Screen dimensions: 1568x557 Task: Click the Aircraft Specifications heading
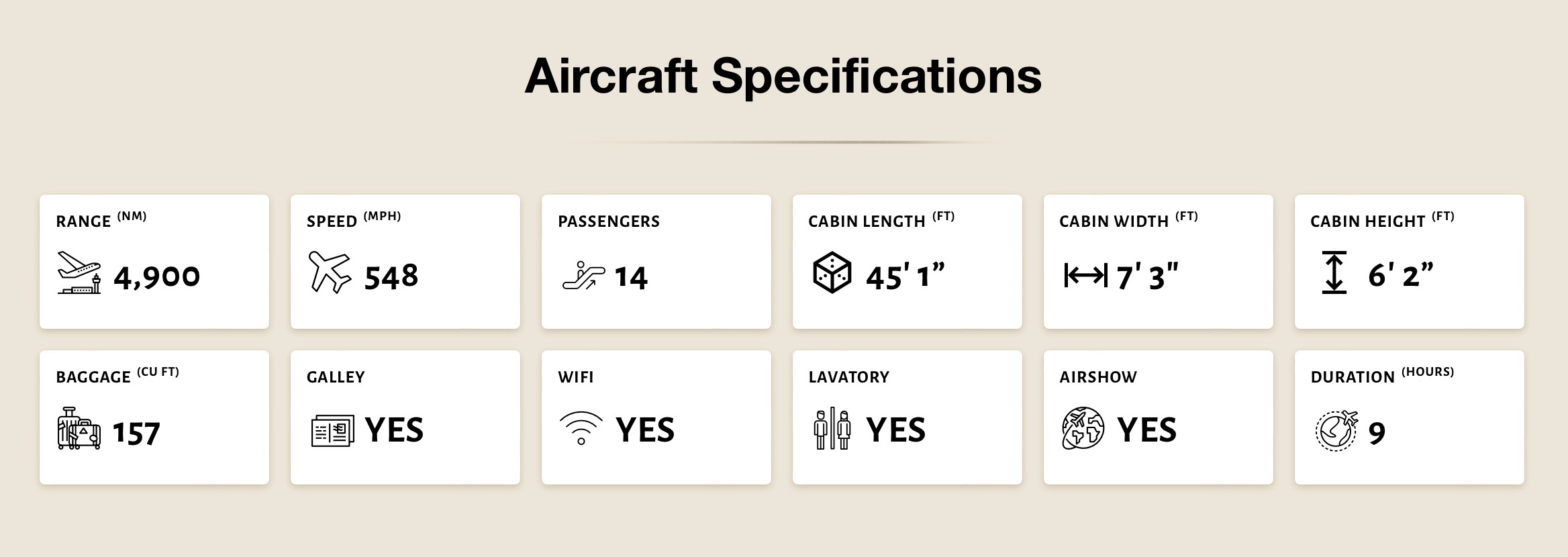pos(783,76)
